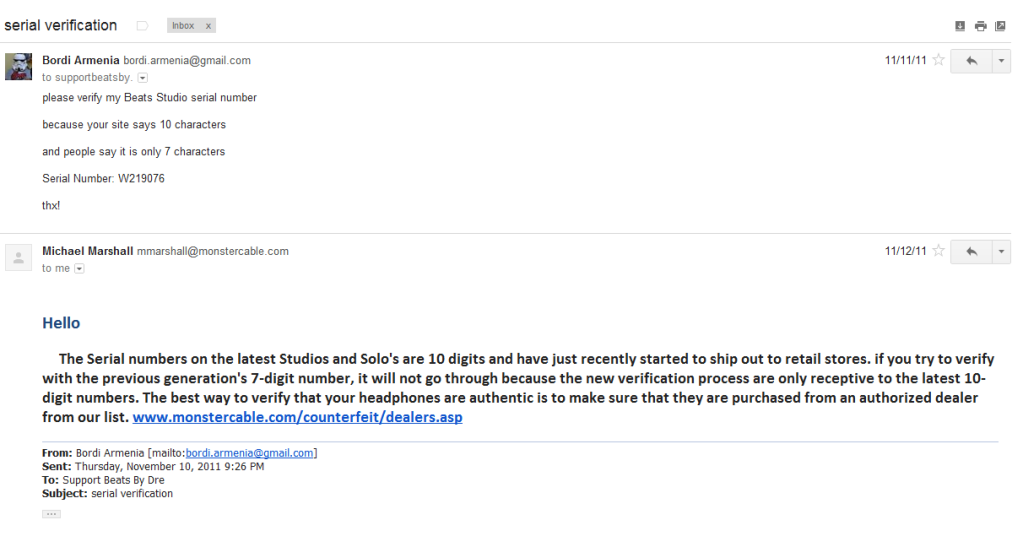
Task: Open the monstercable.com counterfeit dealers link
Action: click(x=298, y=417)
